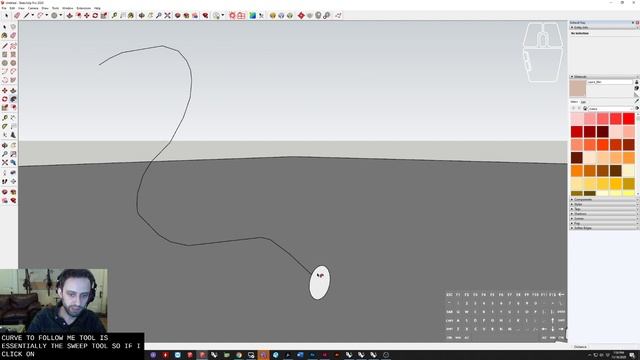Click the material name input field
This screenshot has height=360, width=640.
tap(610, 82)
